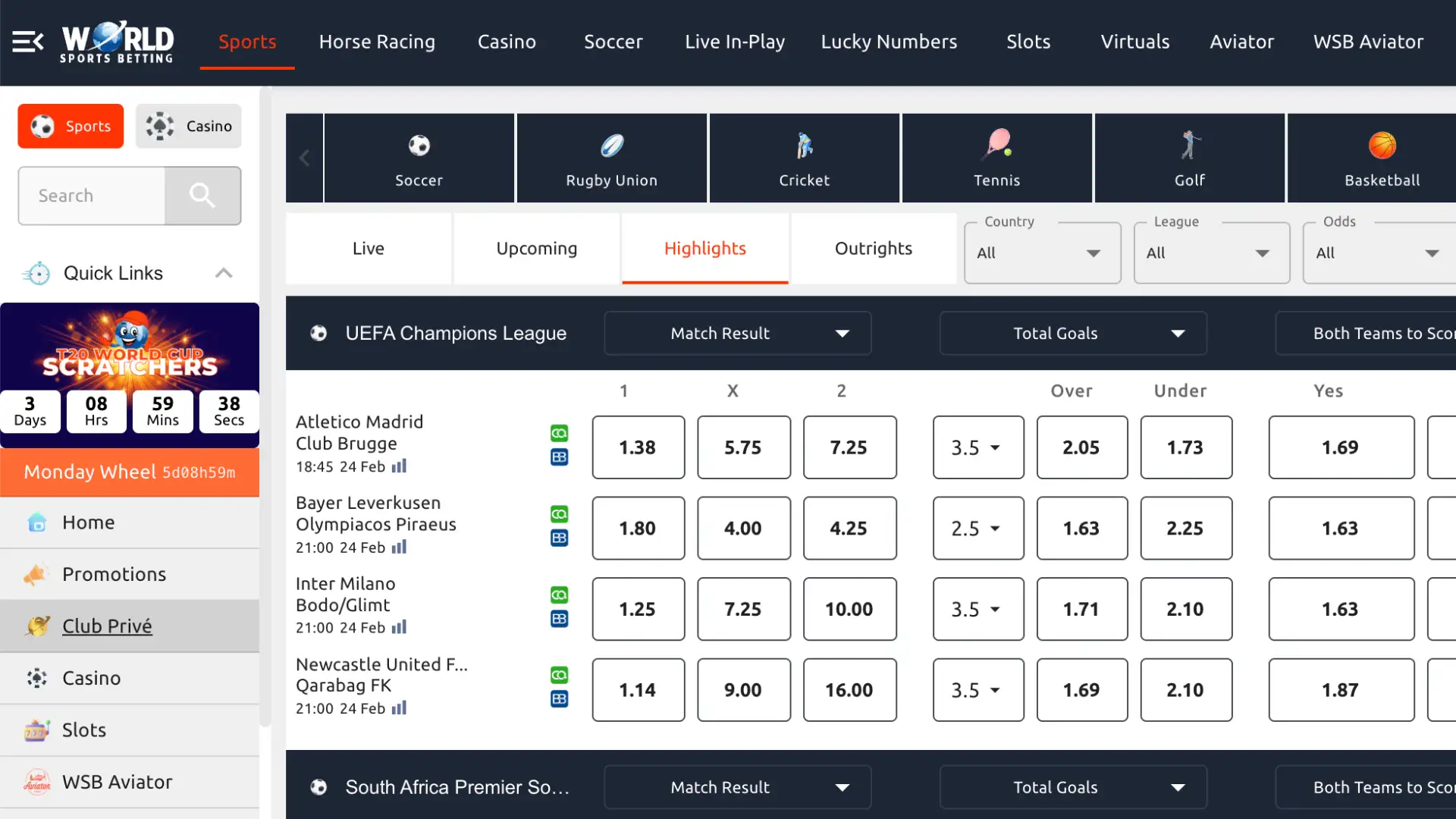Change goal line 3.5 for Inter Milano match

[x=978, y=609]
